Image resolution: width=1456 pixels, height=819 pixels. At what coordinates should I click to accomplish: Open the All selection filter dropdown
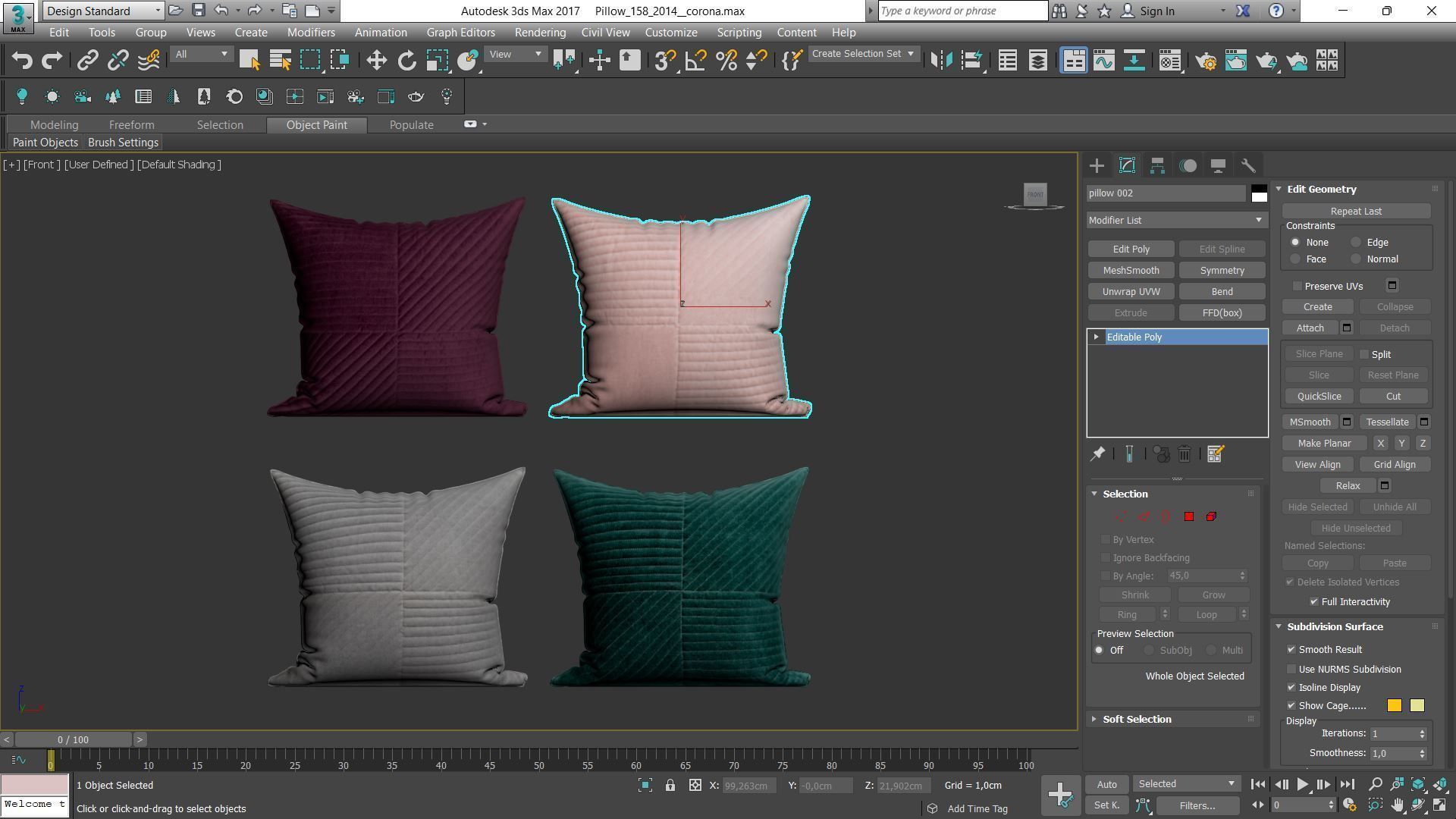point(201,54)
